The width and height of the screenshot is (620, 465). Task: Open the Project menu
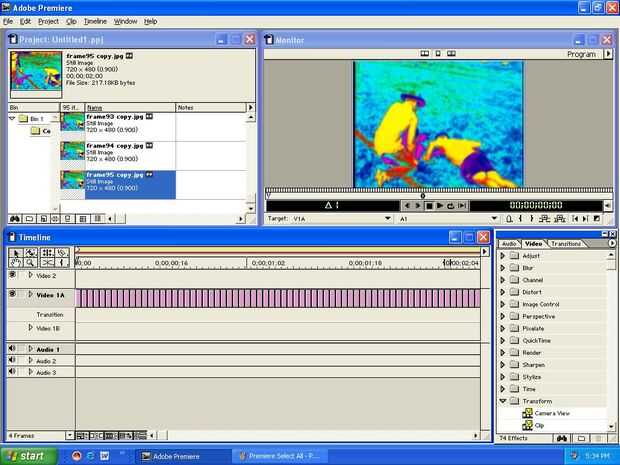click(x=48, y=21)
